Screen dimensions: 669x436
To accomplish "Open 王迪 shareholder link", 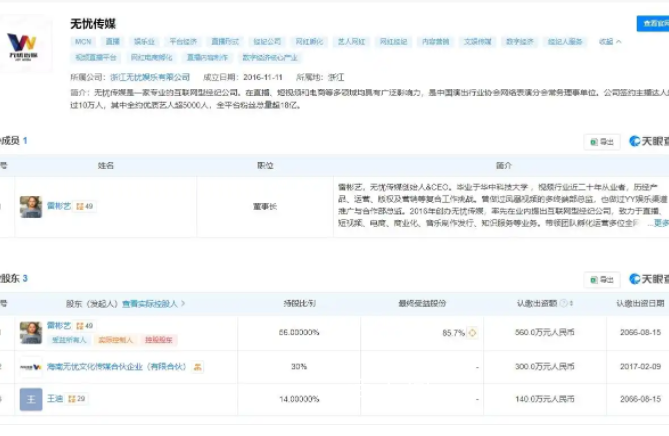I will tap(55, 398).
